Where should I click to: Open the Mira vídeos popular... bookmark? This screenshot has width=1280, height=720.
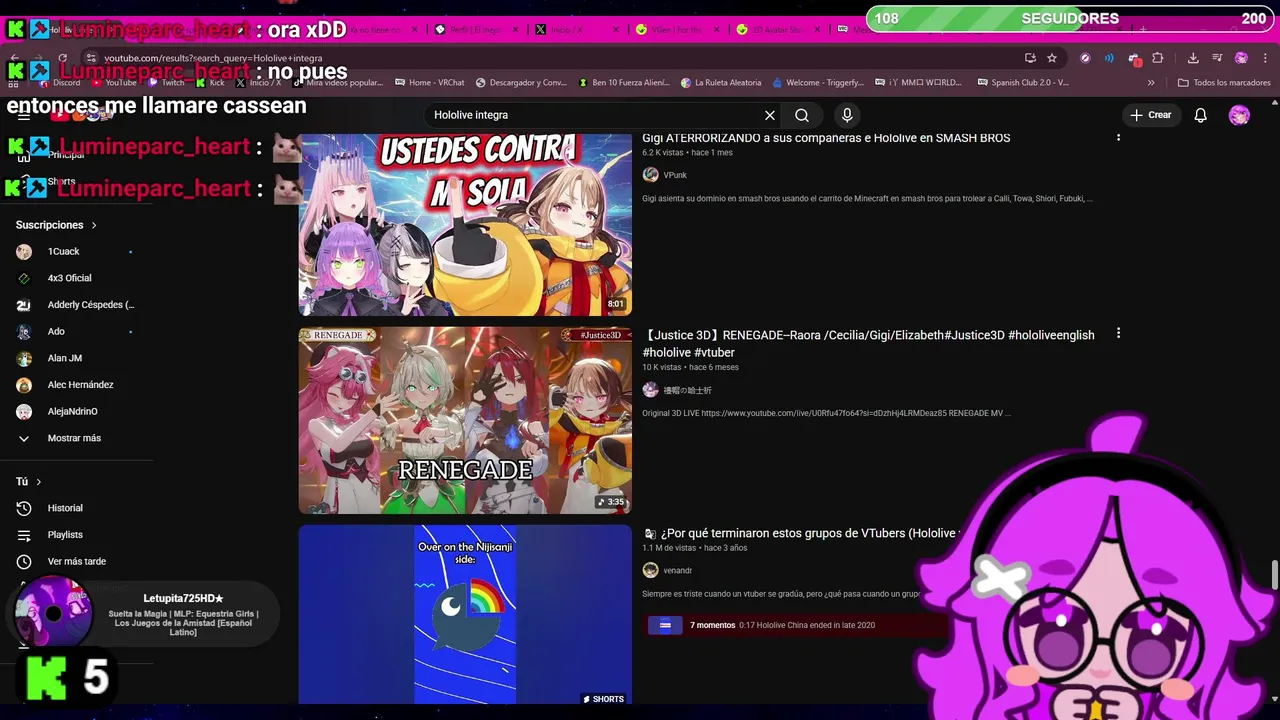tap(338, 83)
